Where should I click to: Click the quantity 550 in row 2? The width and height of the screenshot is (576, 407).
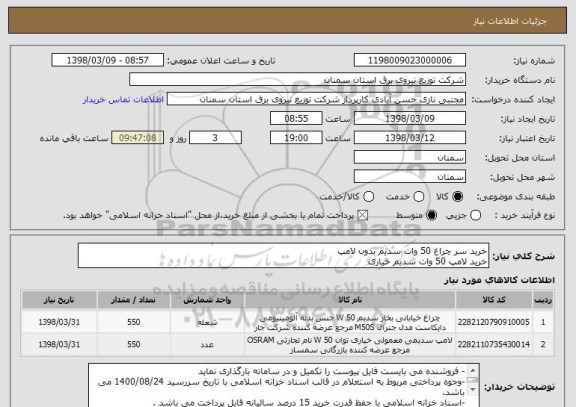133,345
